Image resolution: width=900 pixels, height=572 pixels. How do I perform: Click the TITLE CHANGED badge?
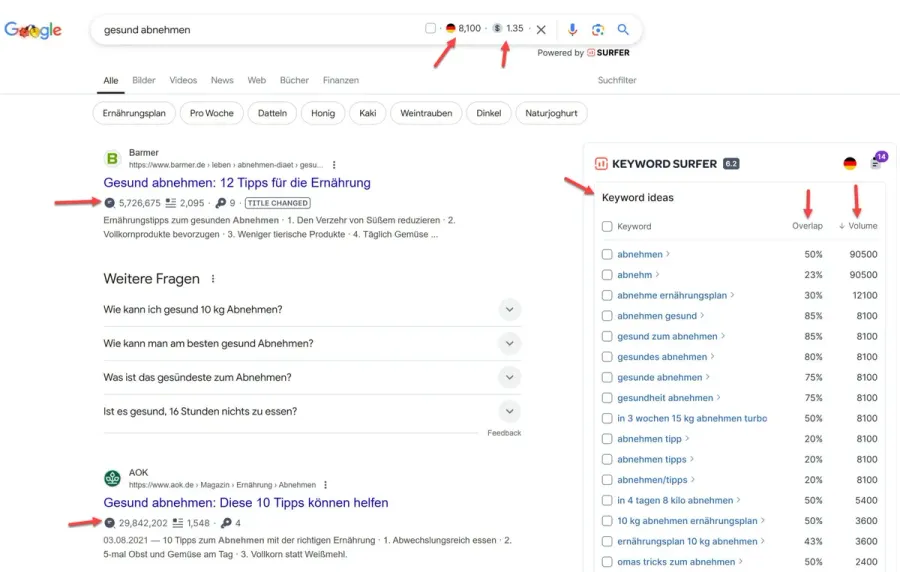coord(278,203)
